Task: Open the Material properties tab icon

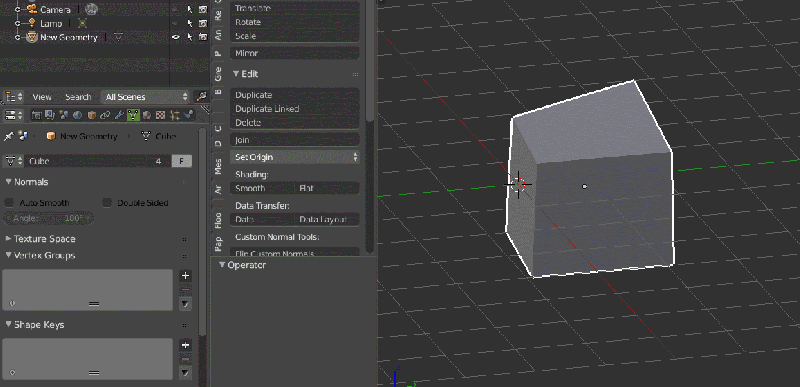Action: (146, 115)
